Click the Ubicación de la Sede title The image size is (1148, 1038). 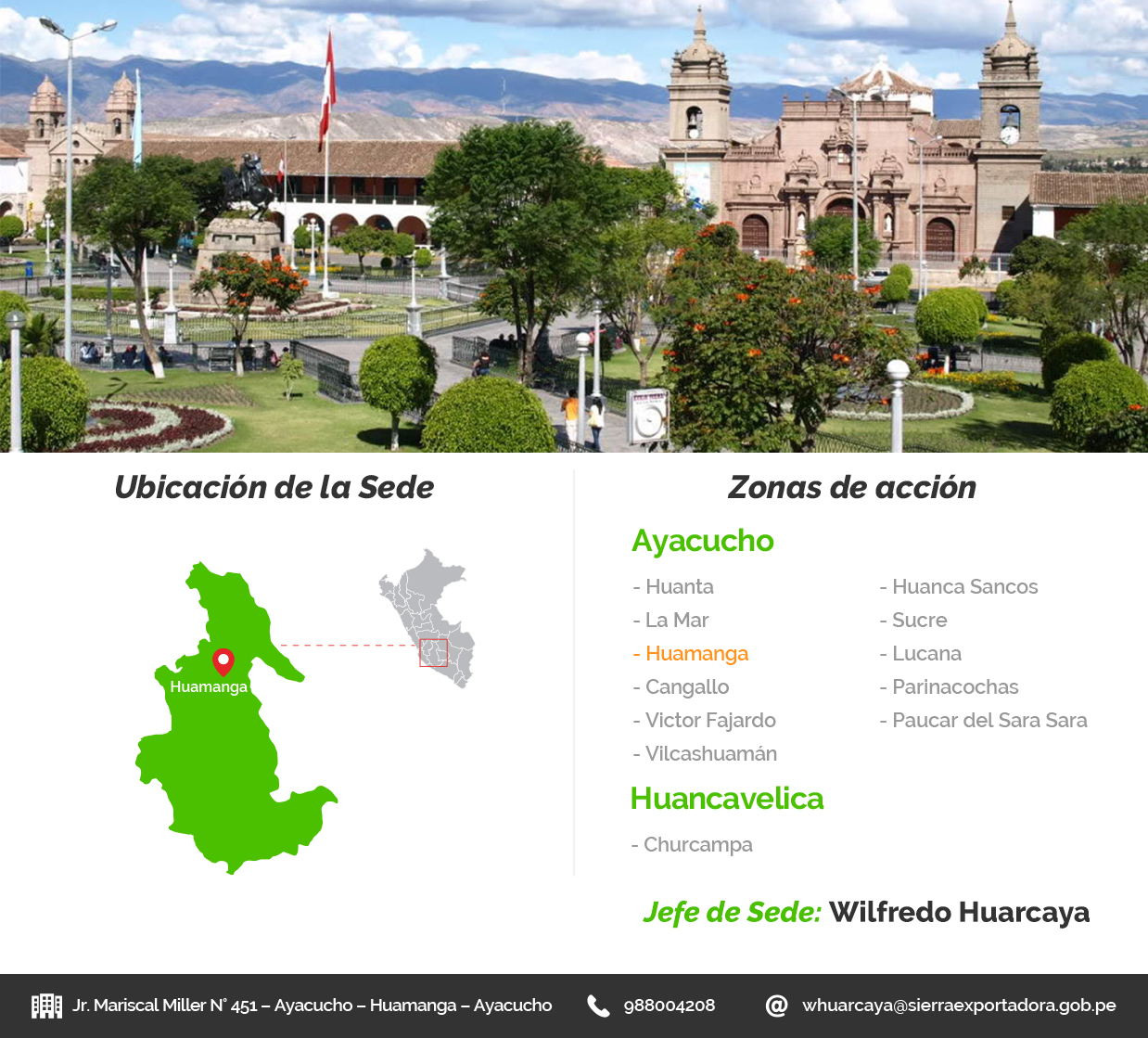[x=274, y=488]
